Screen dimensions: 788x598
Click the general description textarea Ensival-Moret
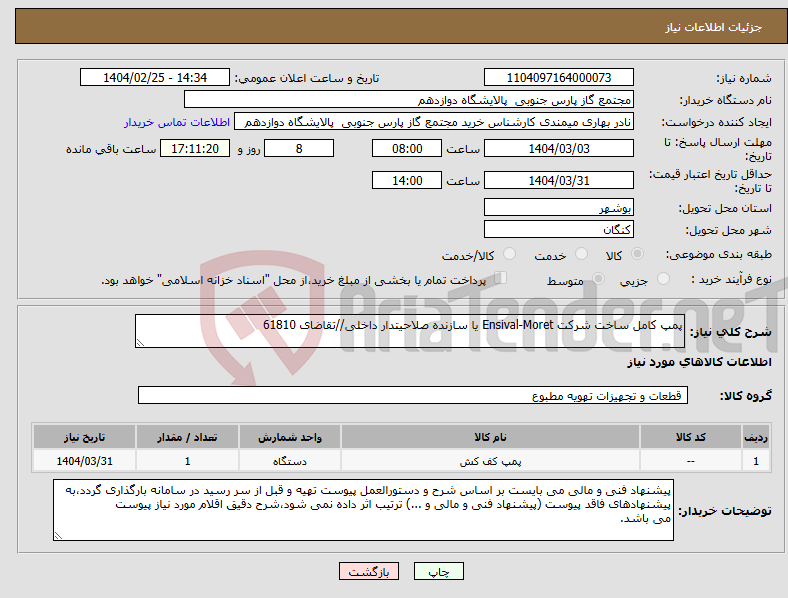coord(410,331)
